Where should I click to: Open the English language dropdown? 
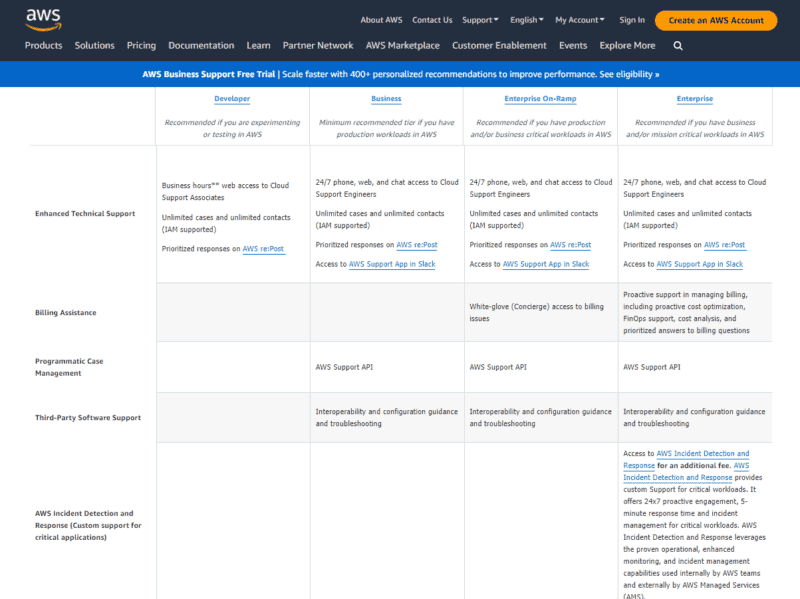(528, 18)
